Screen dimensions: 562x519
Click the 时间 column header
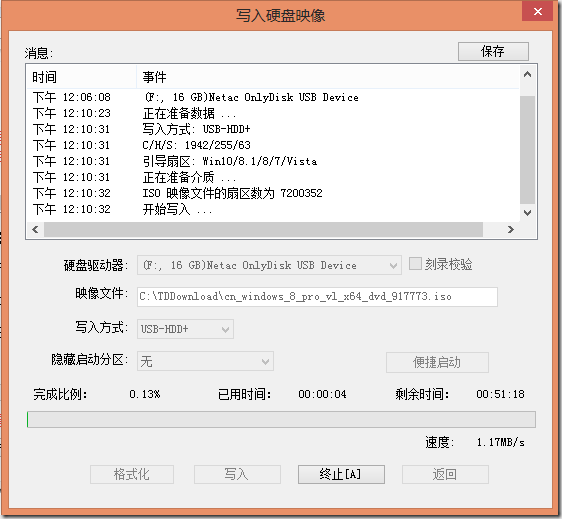pyautogui.click(x=82, y=77)
